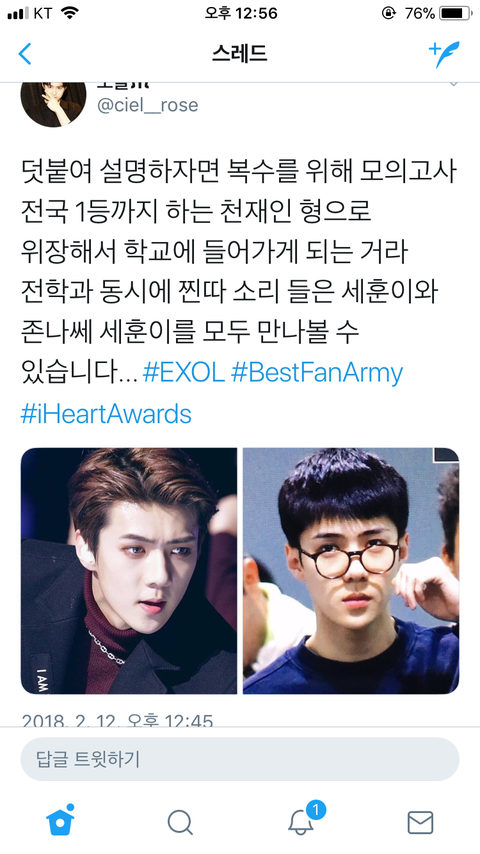Tap the #EXOL hashtag
This screenshot has height=854, width=480.
pyautogui.click(x=184, y=373)
